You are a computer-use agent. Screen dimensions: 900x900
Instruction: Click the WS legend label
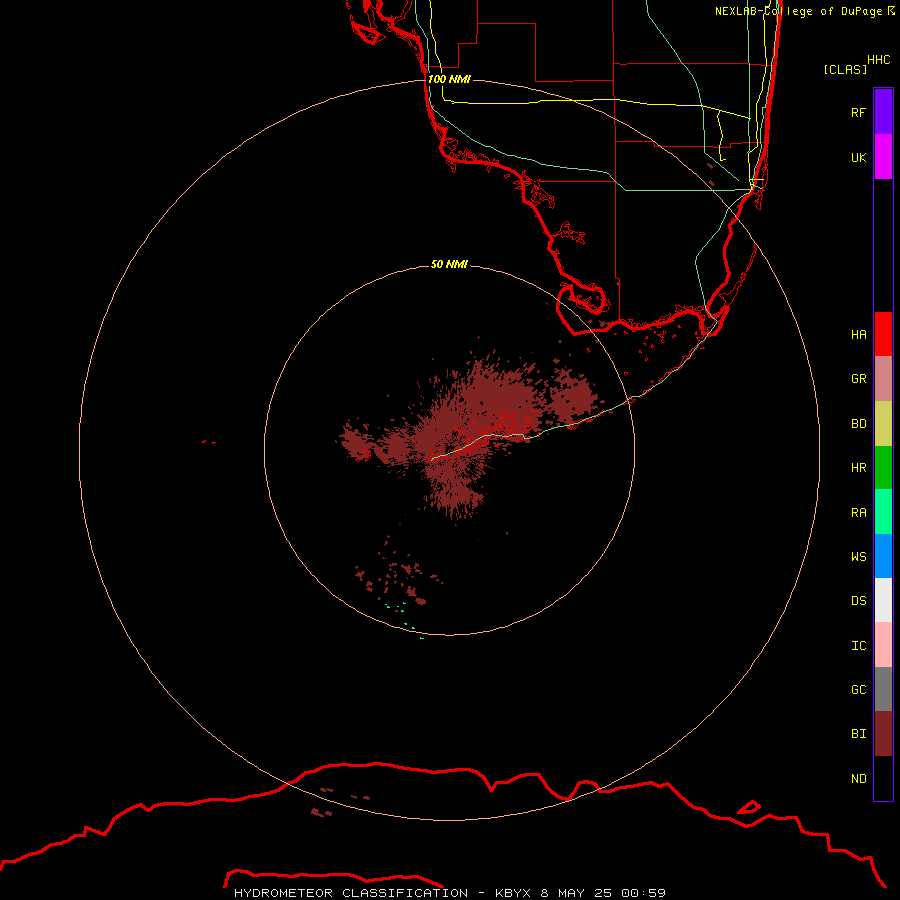(x=859, y=556)
